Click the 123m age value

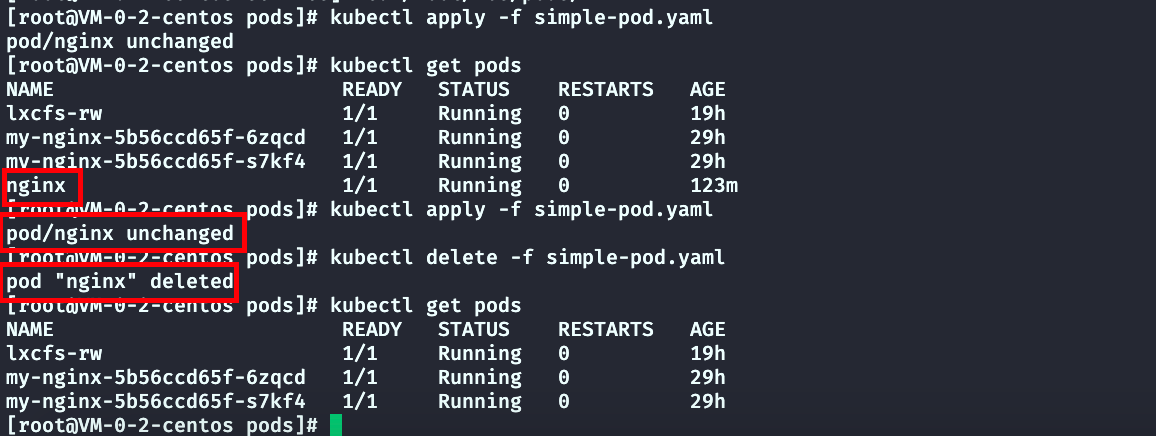(714, 186)
